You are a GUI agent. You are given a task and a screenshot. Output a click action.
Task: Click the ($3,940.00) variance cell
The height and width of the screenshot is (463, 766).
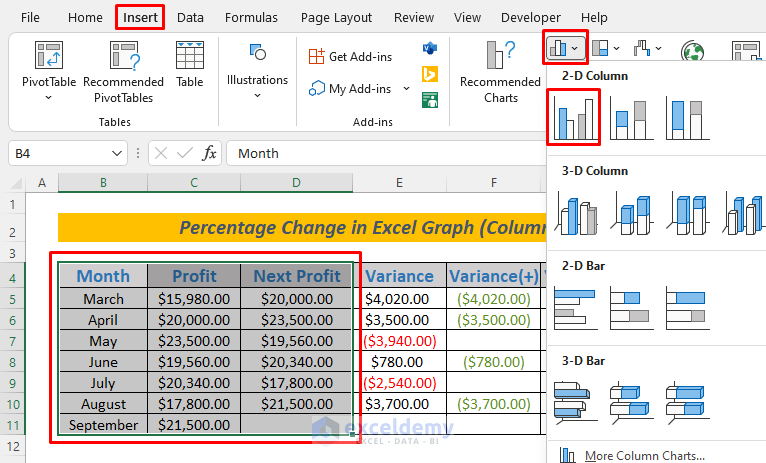tap(400, 340)
